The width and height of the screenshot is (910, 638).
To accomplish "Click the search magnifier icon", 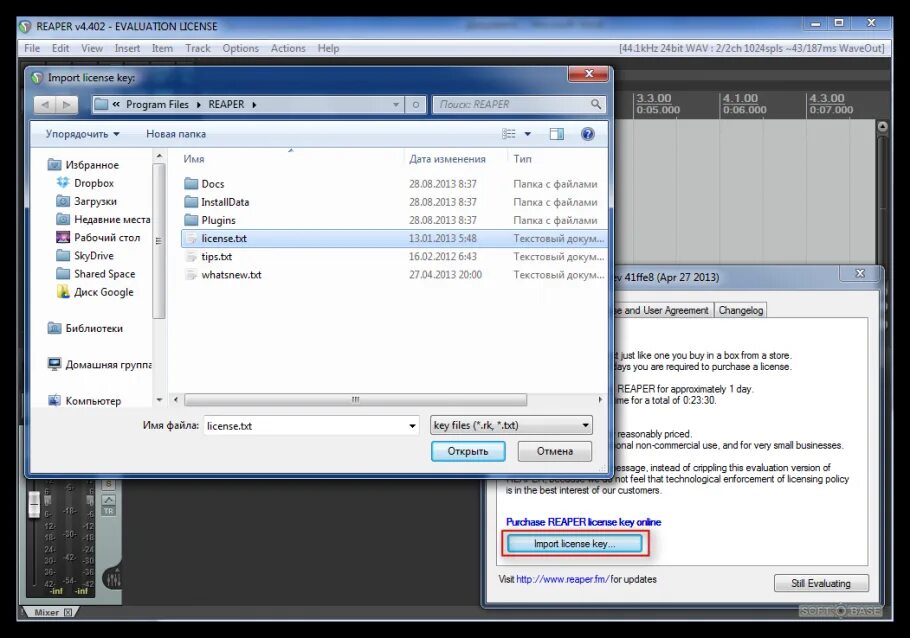I will pyautogui.click(x=595, y=104).
